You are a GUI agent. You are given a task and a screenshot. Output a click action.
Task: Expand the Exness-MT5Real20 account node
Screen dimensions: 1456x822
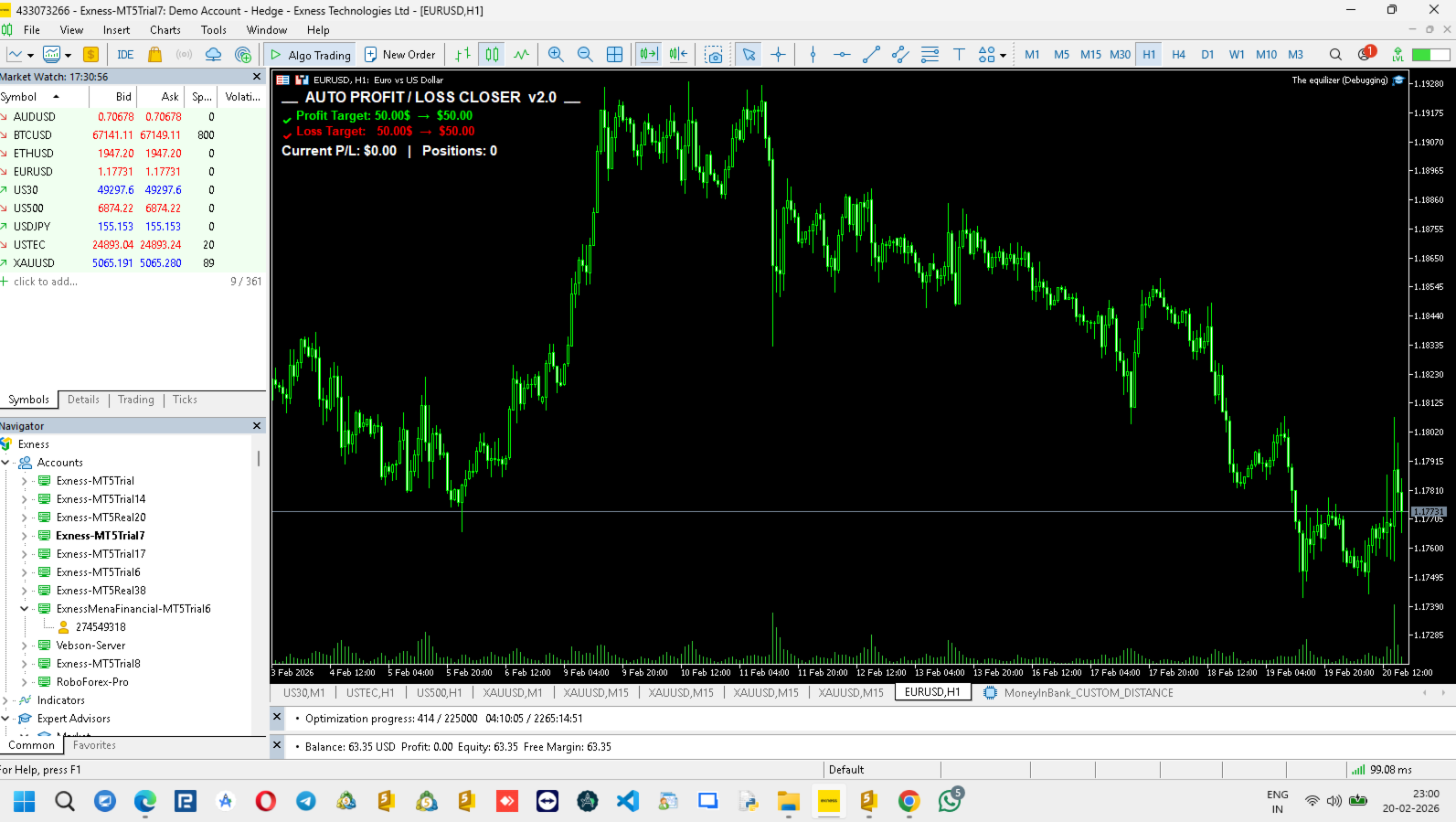click(24, 518)
